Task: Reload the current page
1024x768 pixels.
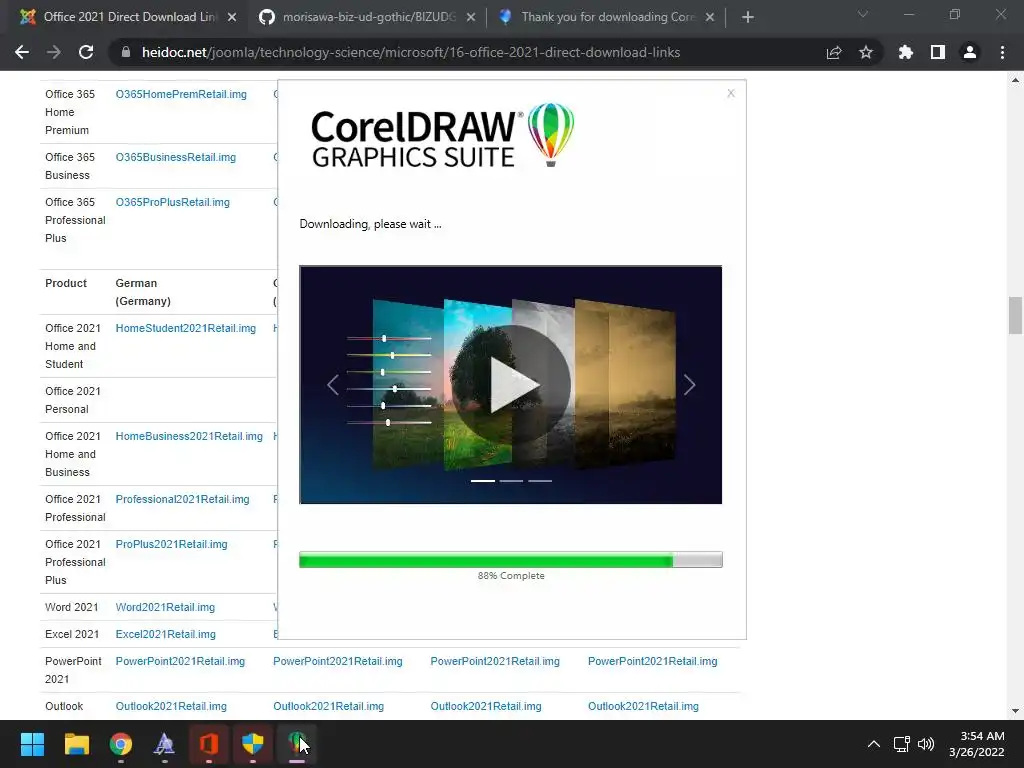Action: (86, 52)
